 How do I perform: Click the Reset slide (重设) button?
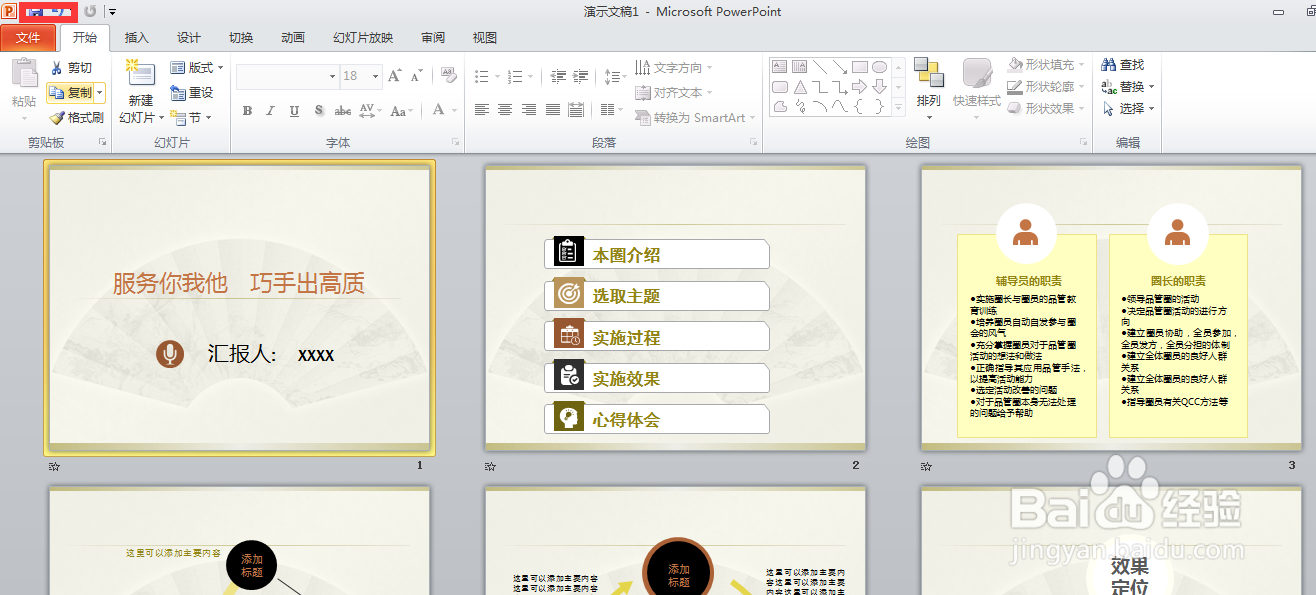192,93
